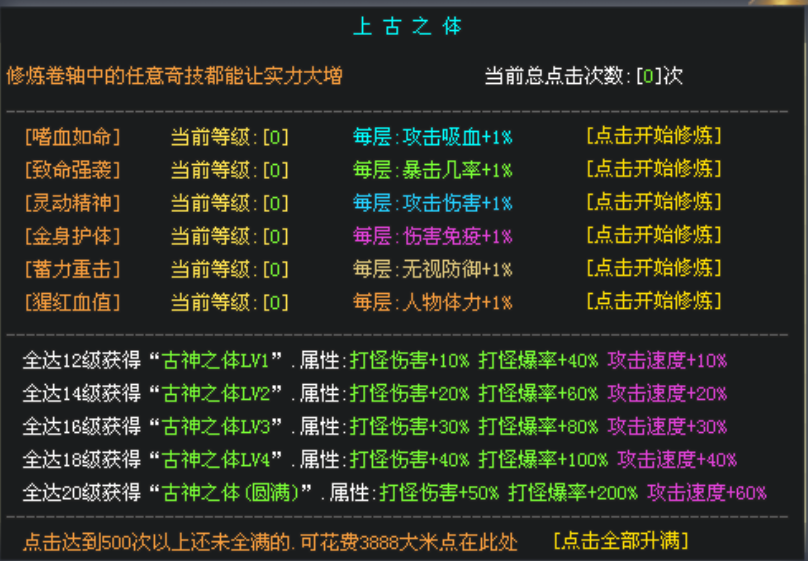Click 攻击速度+60% attribute text
The width and height of the screenshot is (808, 561).
pyautogui.click(x=707, y=492)
